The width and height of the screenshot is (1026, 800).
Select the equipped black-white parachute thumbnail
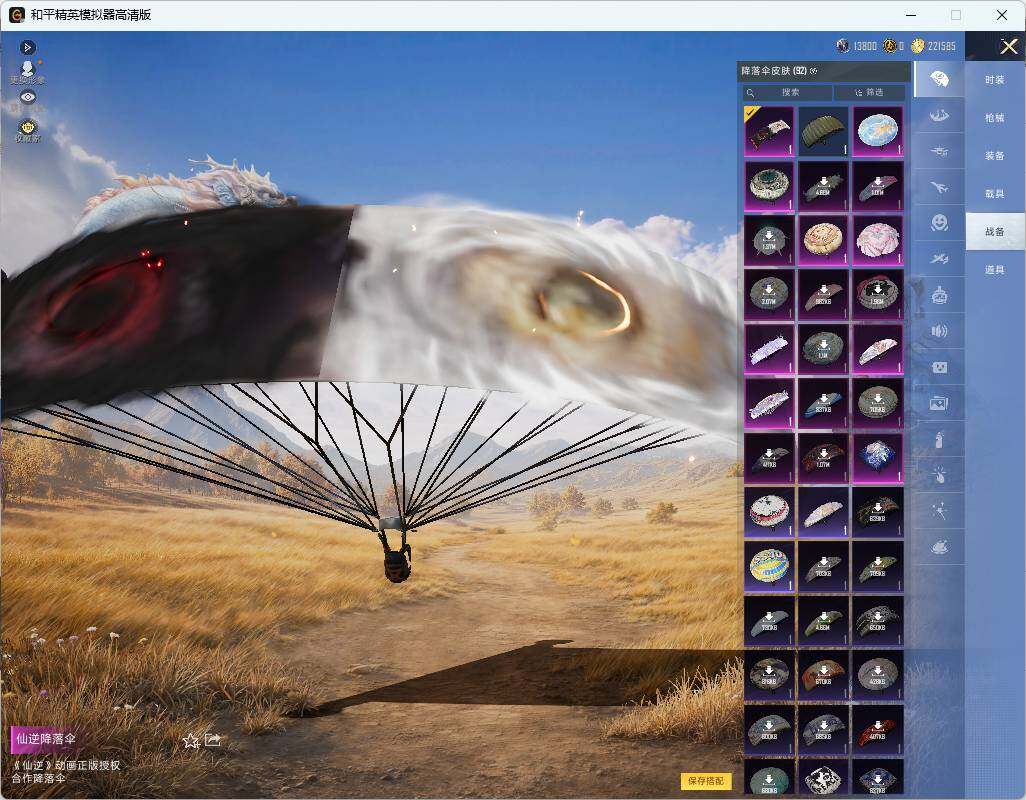(769, 131)
